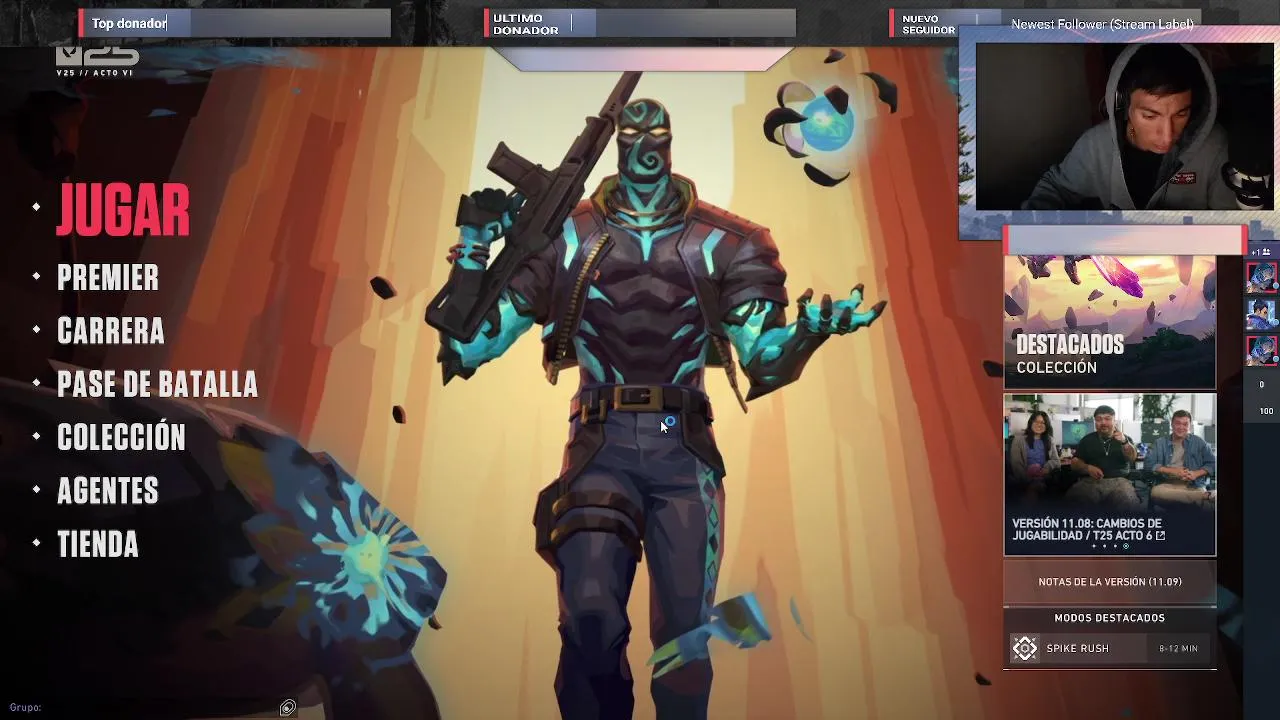Visit the TIENDA store page
Screen dimensions: 1280x720
[x=97, y=544]
